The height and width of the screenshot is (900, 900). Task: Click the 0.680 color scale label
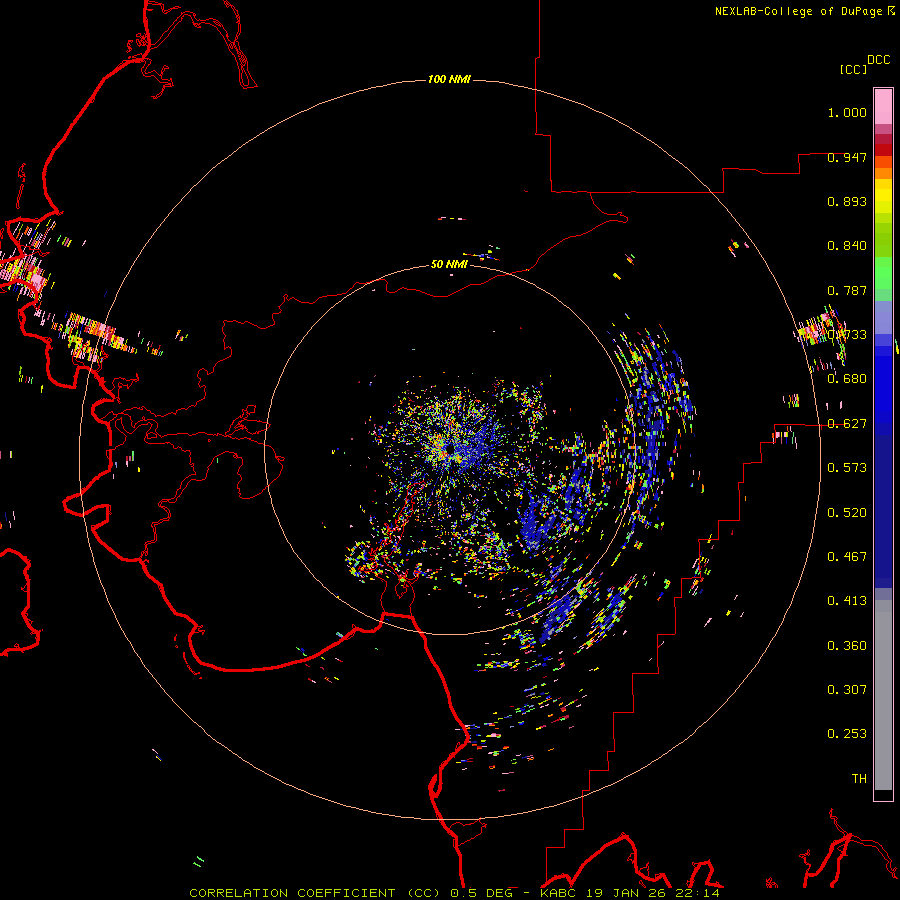click(847, 379)
